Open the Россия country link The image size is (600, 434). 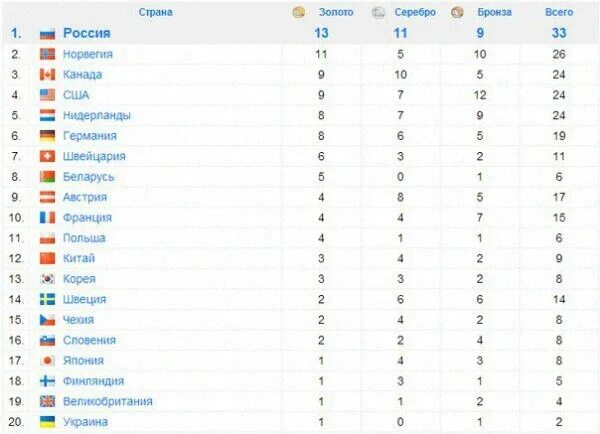pos(86,33)
